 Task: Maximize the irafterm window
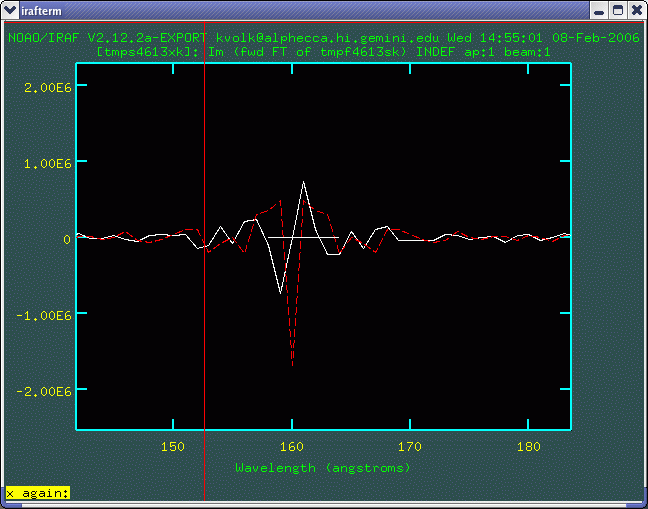click(618, 10)
